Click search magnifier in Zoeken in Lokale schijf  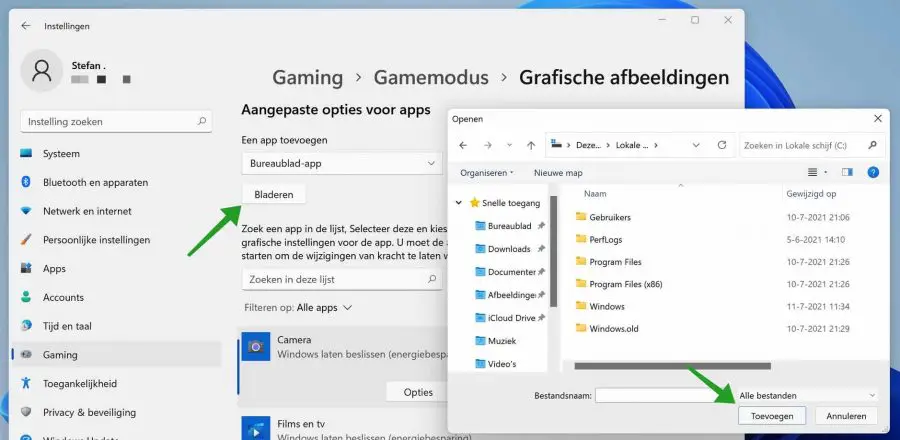(872, 146)
